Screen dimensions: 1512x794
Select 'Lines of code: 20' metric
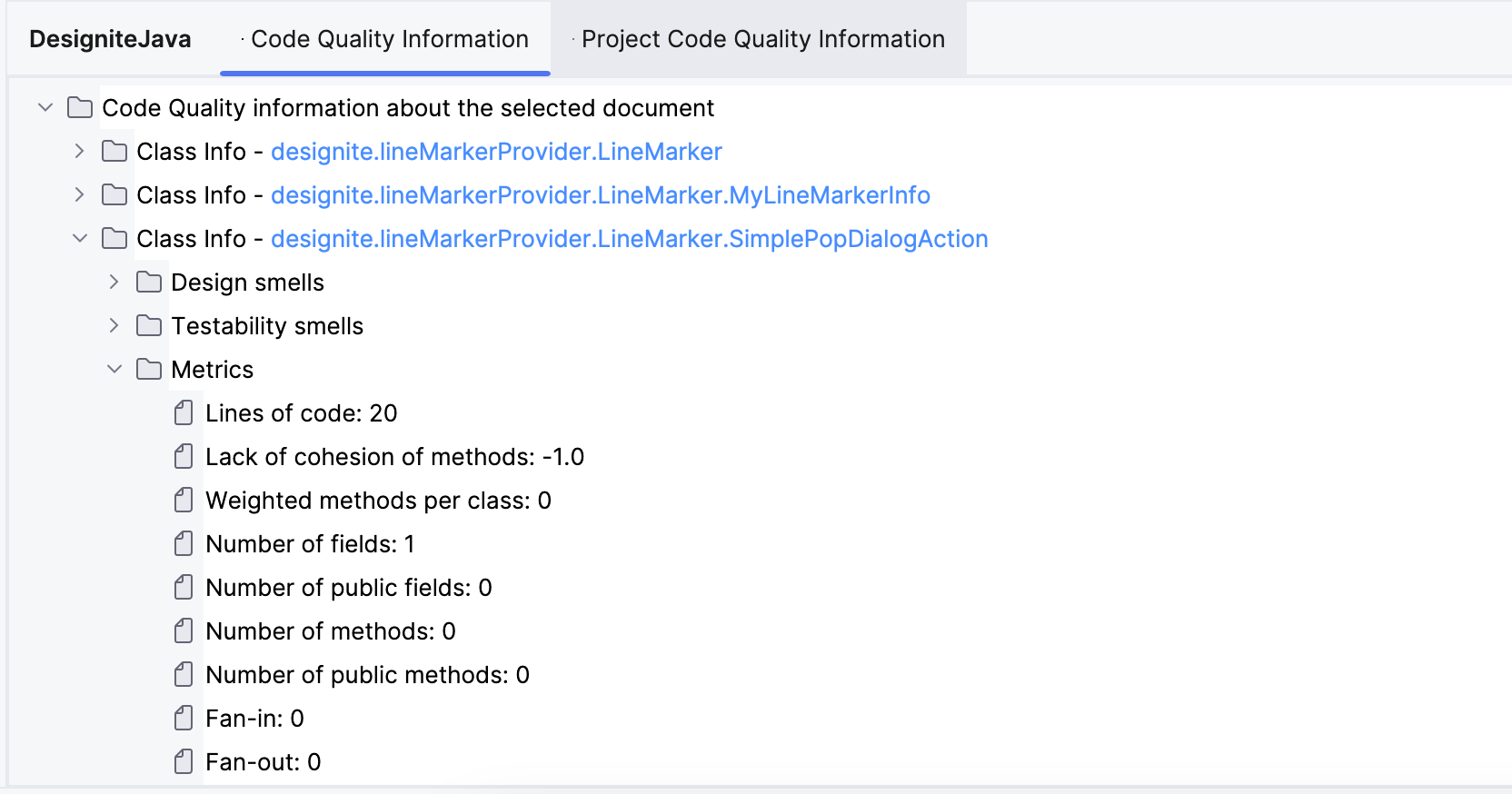tap(302, 413)
